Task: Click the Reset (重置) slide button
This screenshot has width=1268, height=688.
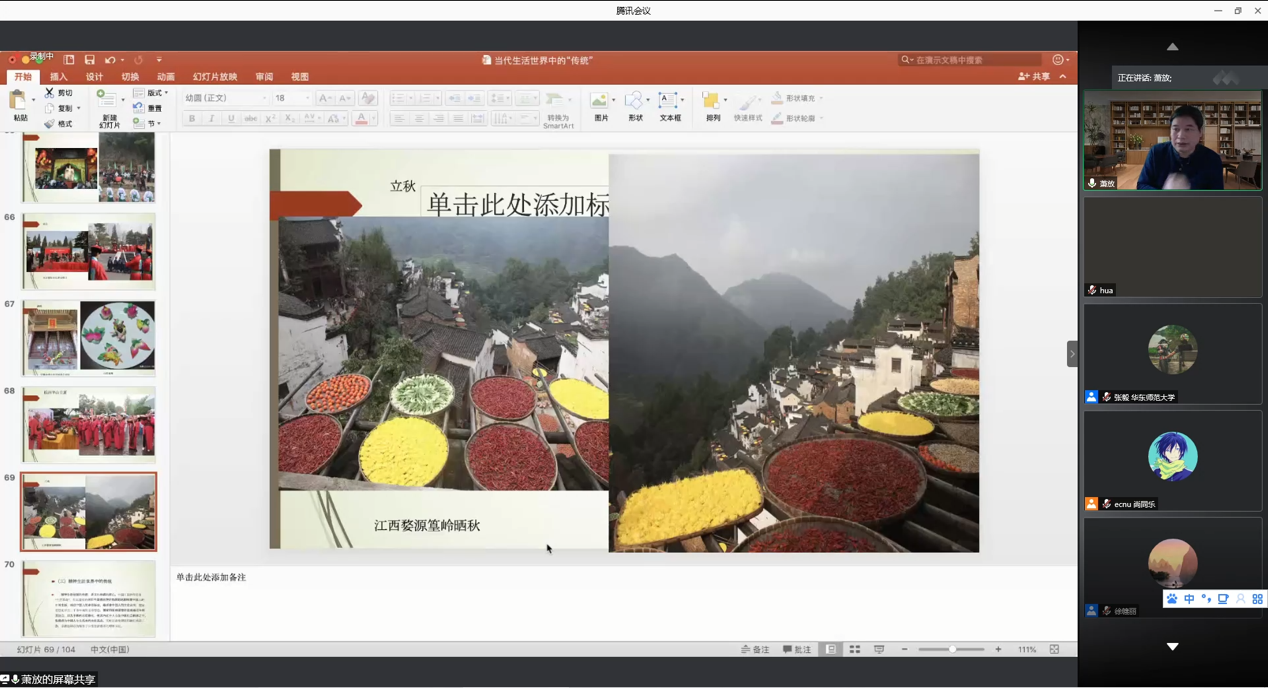Action: point(149,108)
